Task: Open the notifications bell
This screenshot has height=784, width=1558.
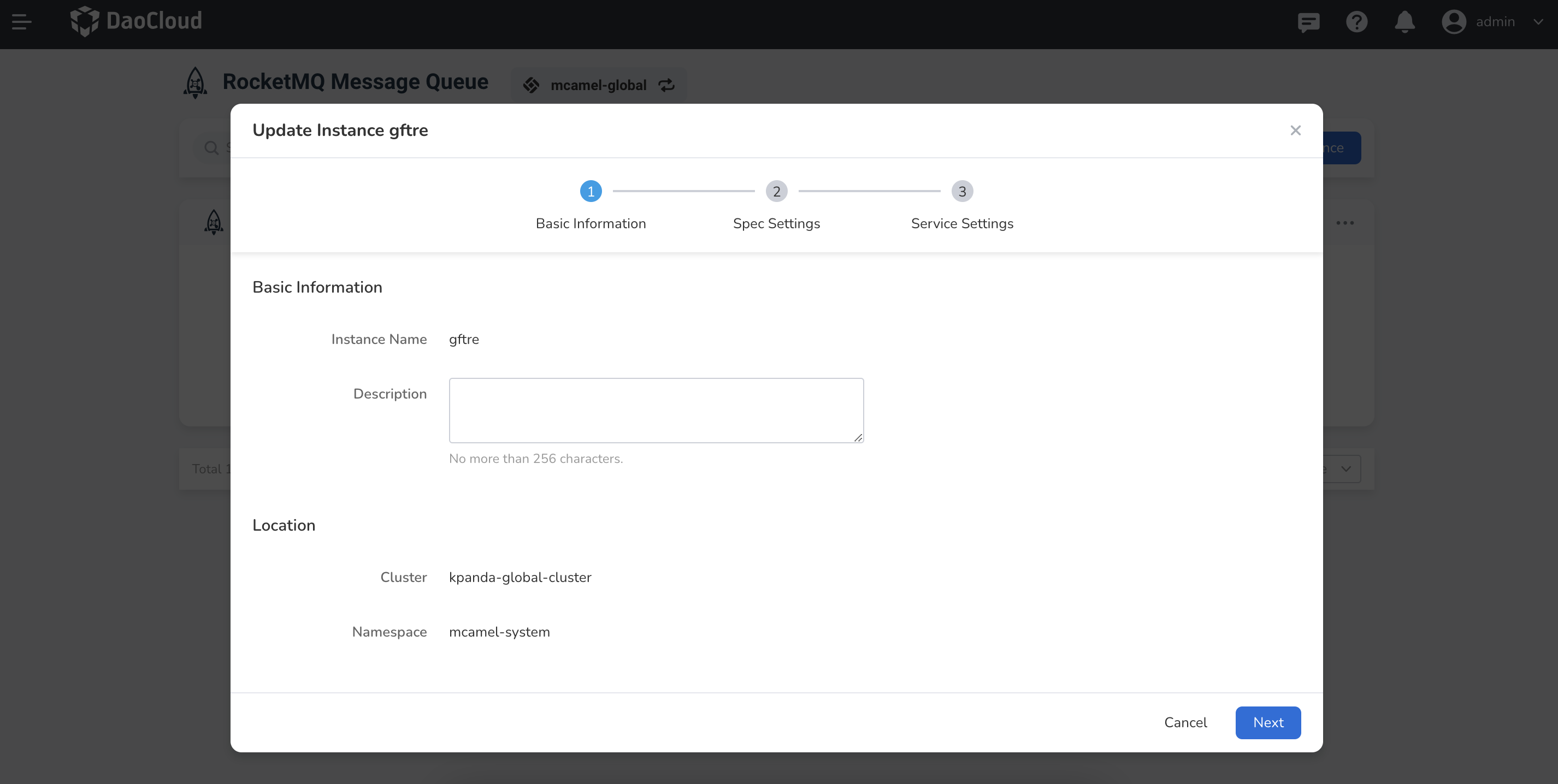Action: (x=1404, y=22)
